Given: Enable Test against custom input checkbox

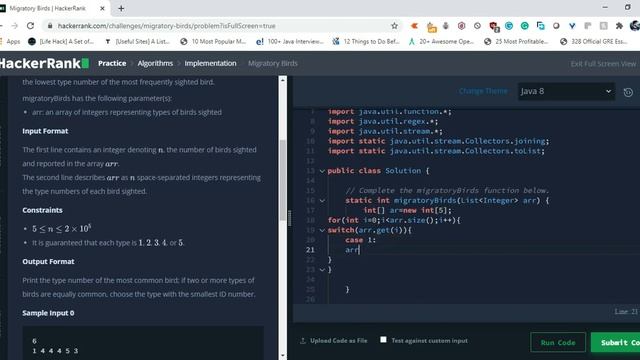Looking at the screenshot, I should pyautogui.click(x=383, y=340).
